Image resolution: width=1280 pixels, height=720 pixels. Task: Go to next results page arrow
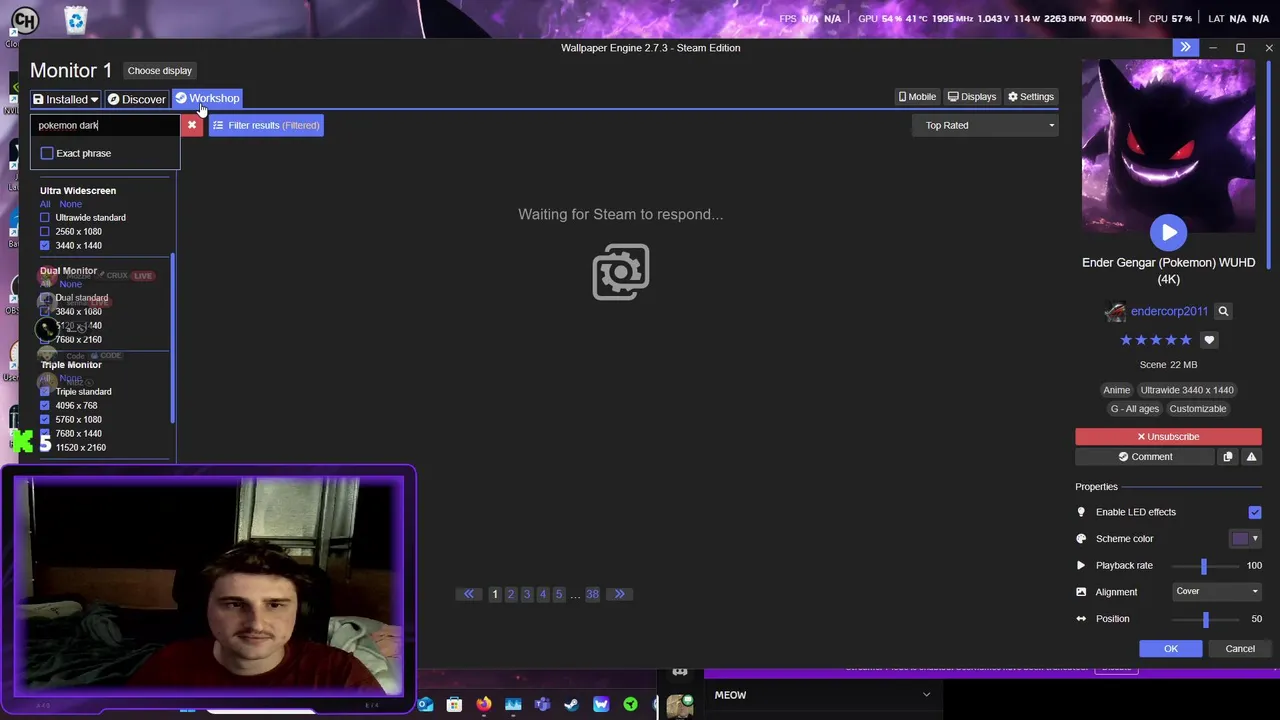pyautogui.click(x=619, y=594)
